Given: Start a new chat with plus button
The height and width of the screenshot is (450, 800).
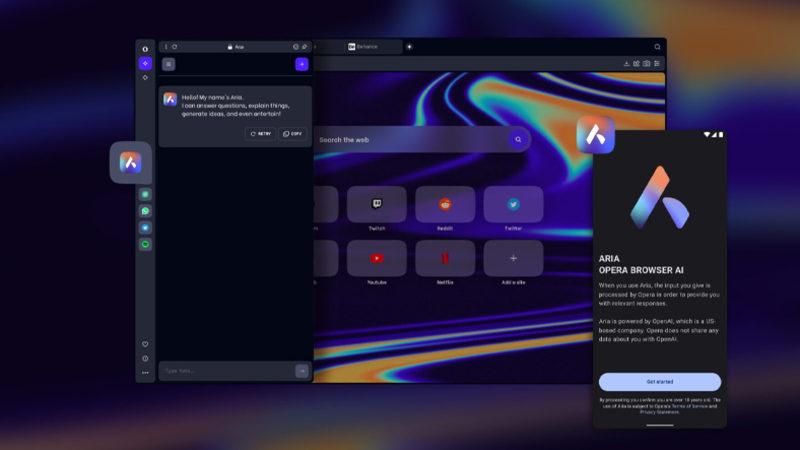Looking at the screenshot, I should [x=301, y=64].
